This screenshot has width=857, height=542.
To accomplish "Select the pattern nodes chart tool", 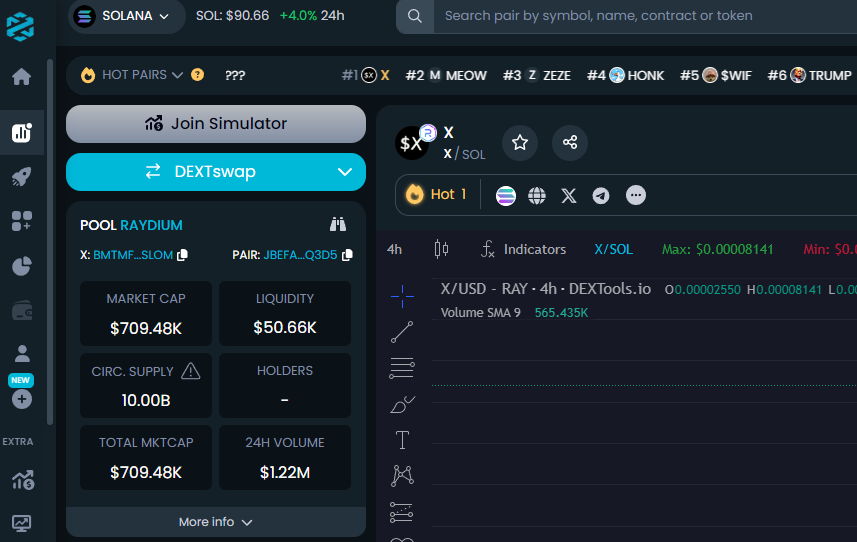I will pyautogui.click(x=402, y=475).
